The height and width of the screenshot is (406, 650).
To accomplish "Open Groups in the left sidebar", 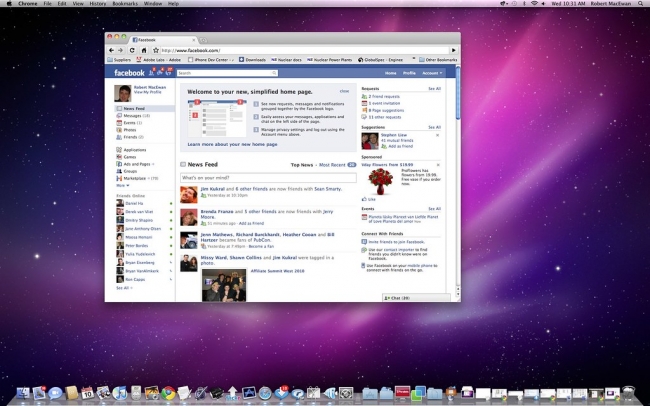I will point(127,171).
